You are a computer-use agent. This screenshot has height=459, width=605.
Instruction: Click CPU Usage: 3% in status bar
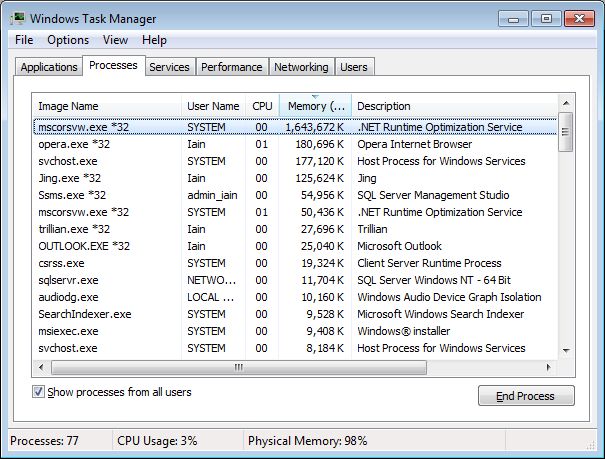pos(157,440)
